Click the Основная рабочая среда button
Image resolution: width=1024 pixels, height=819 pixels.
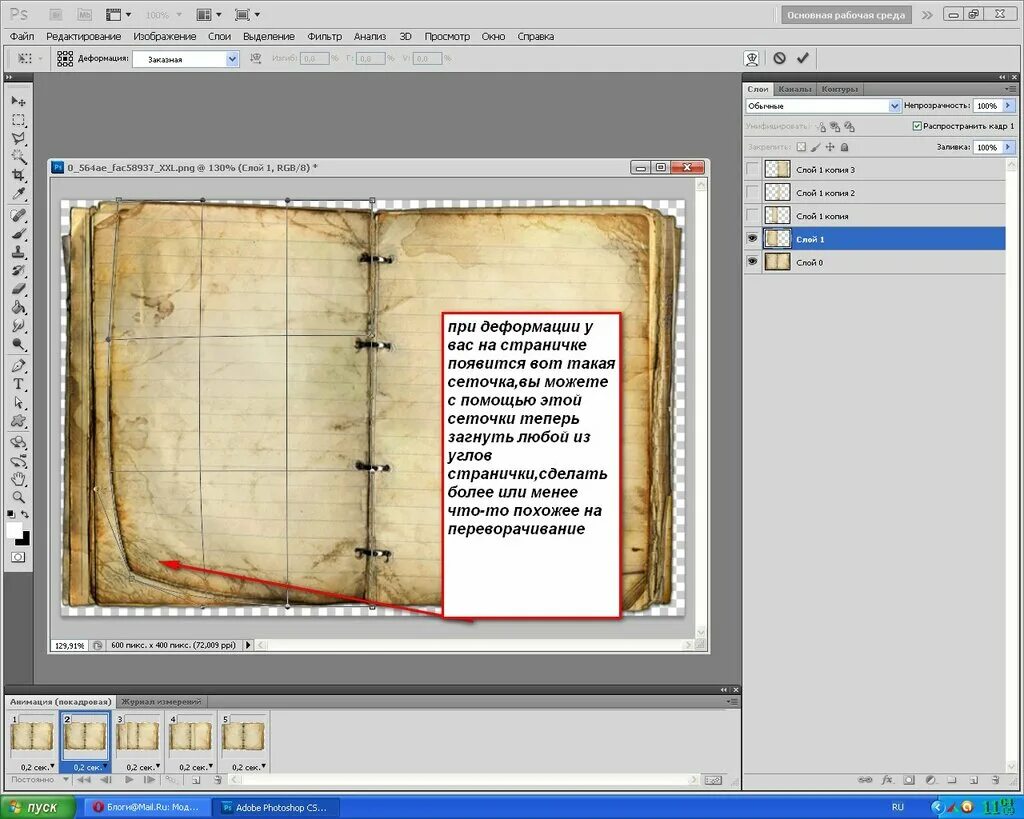click(846, 15)
